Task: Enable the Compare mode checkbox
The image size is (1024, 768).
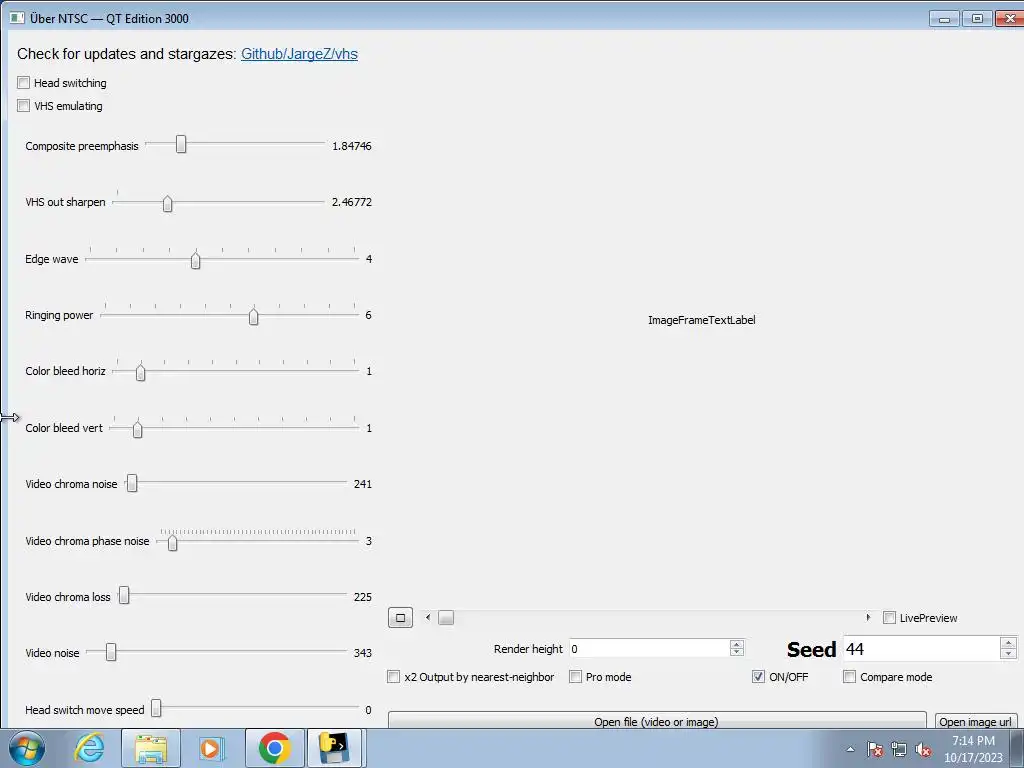Action: click(x=850, y=677)
